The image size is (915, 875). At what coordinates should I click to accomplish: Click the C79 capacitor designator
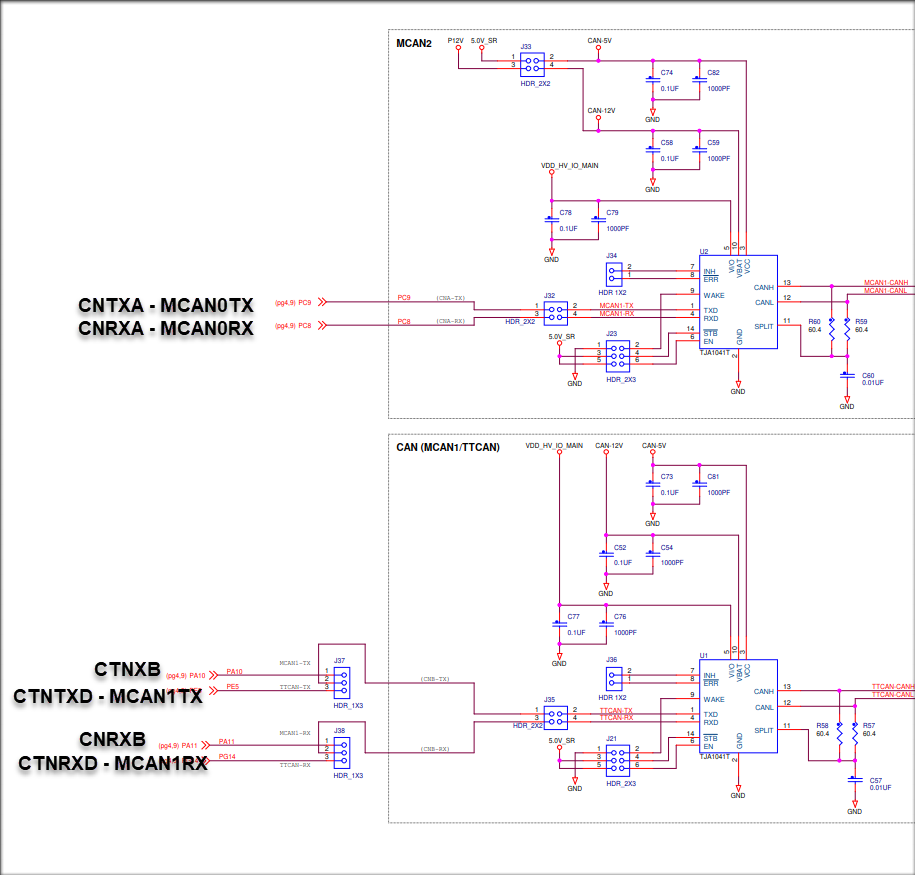612,212
